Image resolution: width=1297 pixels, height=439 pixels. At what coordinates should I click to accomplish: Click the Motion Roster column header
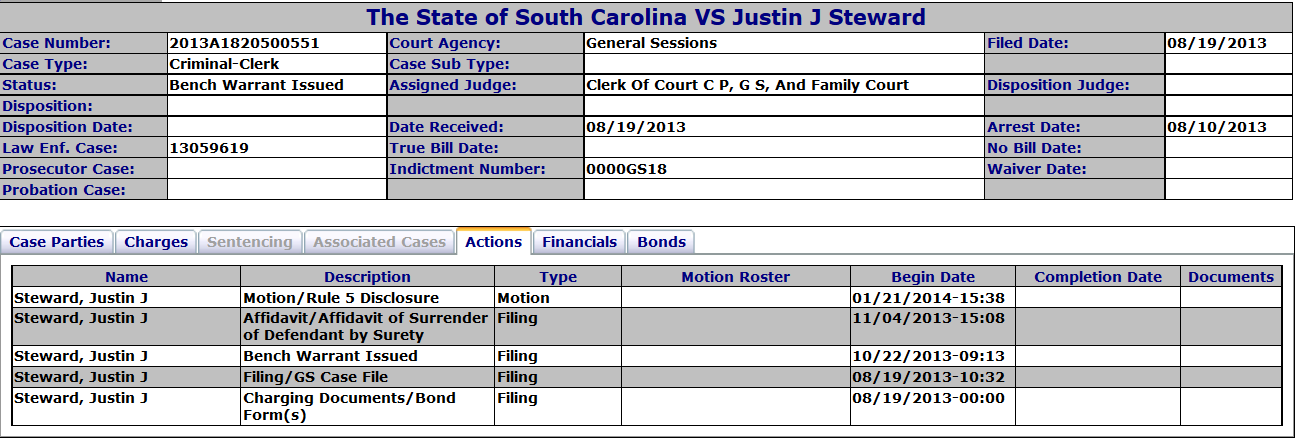735,277
